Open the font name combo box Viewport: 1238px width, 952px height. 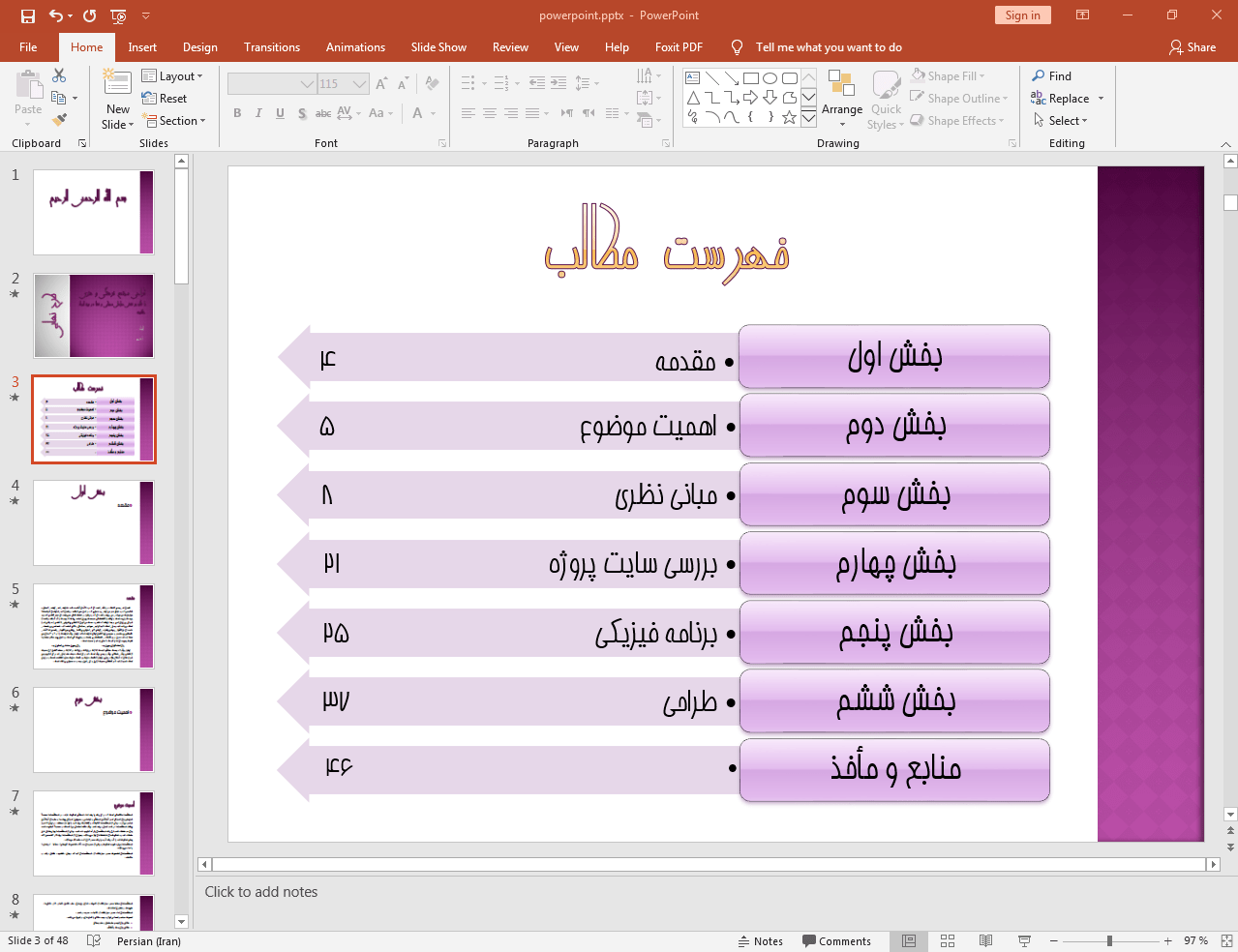(x=272, y=84)
